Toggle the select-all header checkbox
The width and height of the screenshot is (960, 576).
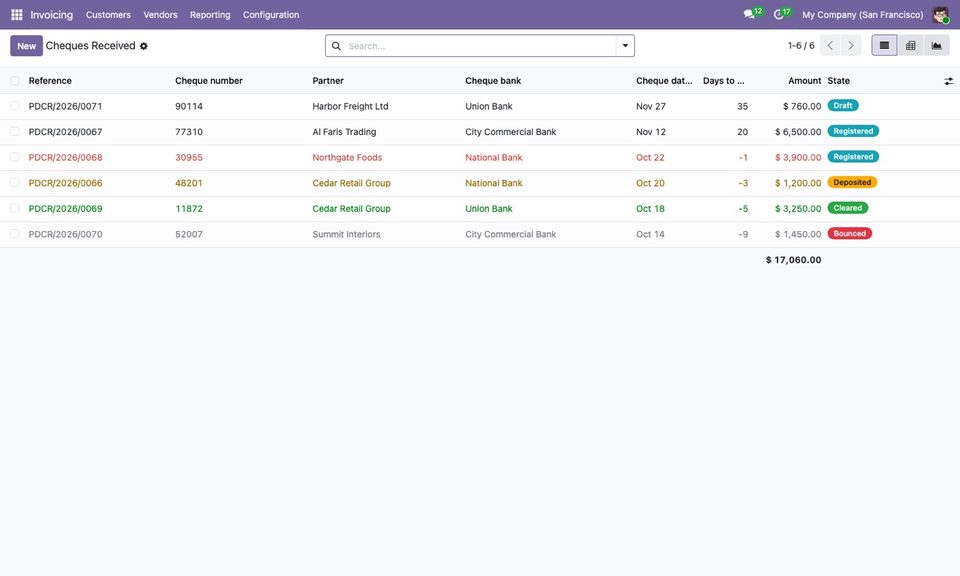pos(15,81)
